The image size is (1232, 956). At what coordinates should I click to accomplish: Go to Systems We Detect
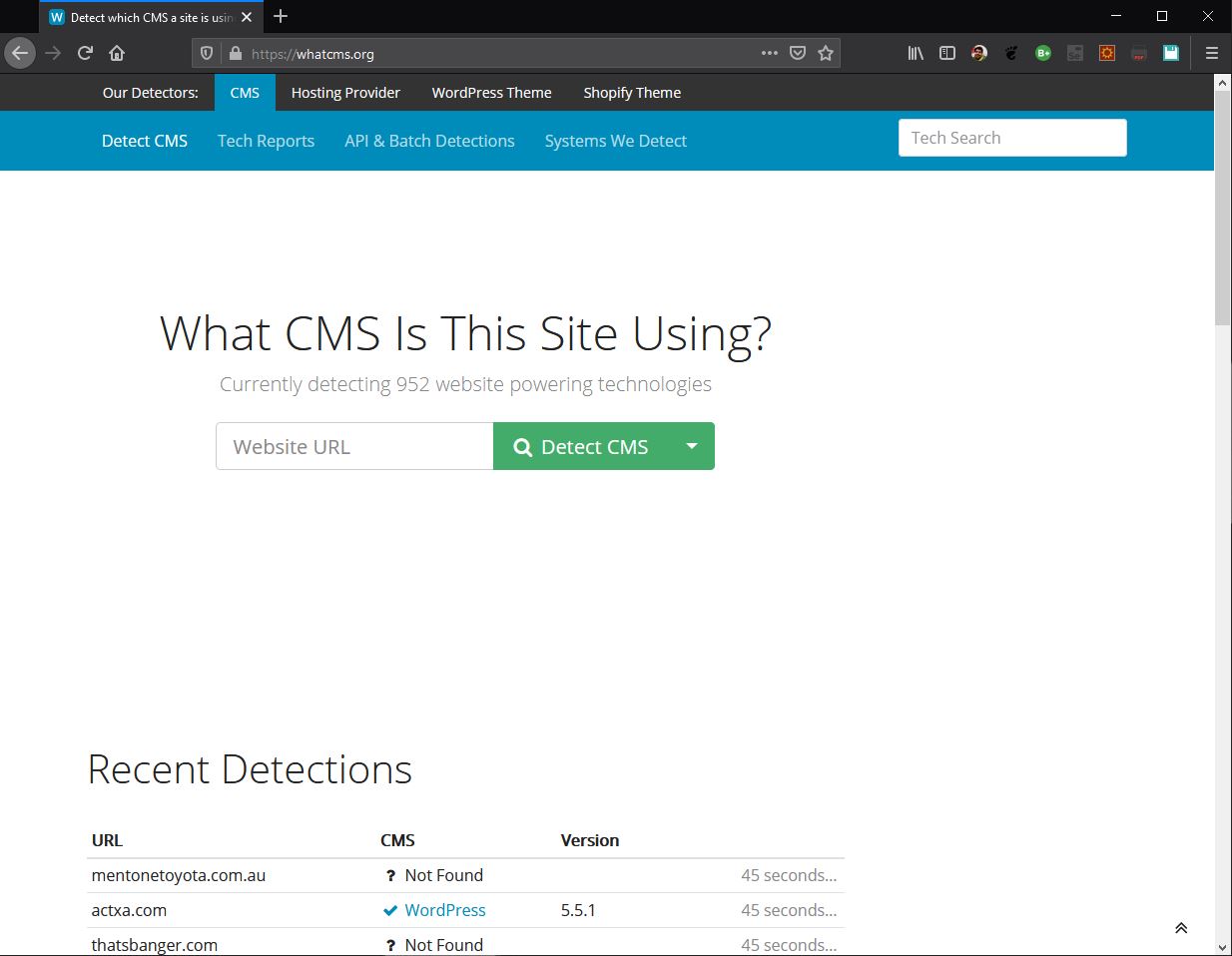tap(615, 141)
